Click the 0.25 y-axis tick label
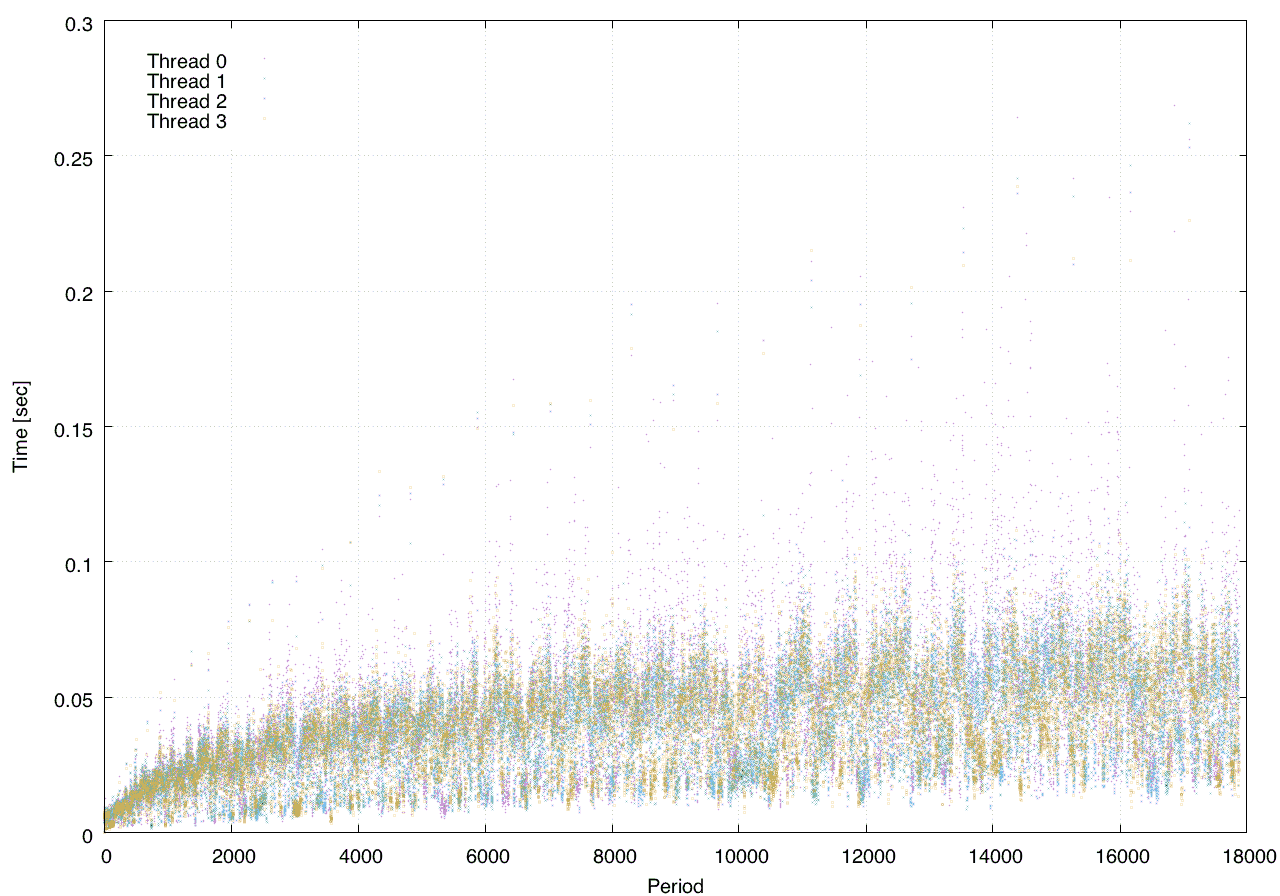The width and height of the screenshot is (1280, 896). point(76,157)
